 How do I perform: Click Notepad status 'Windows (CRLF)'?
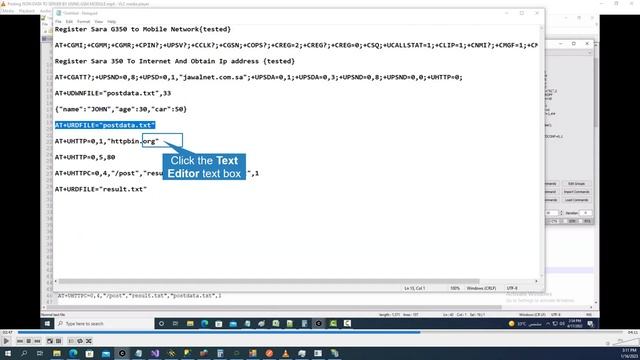click(481, 288)
